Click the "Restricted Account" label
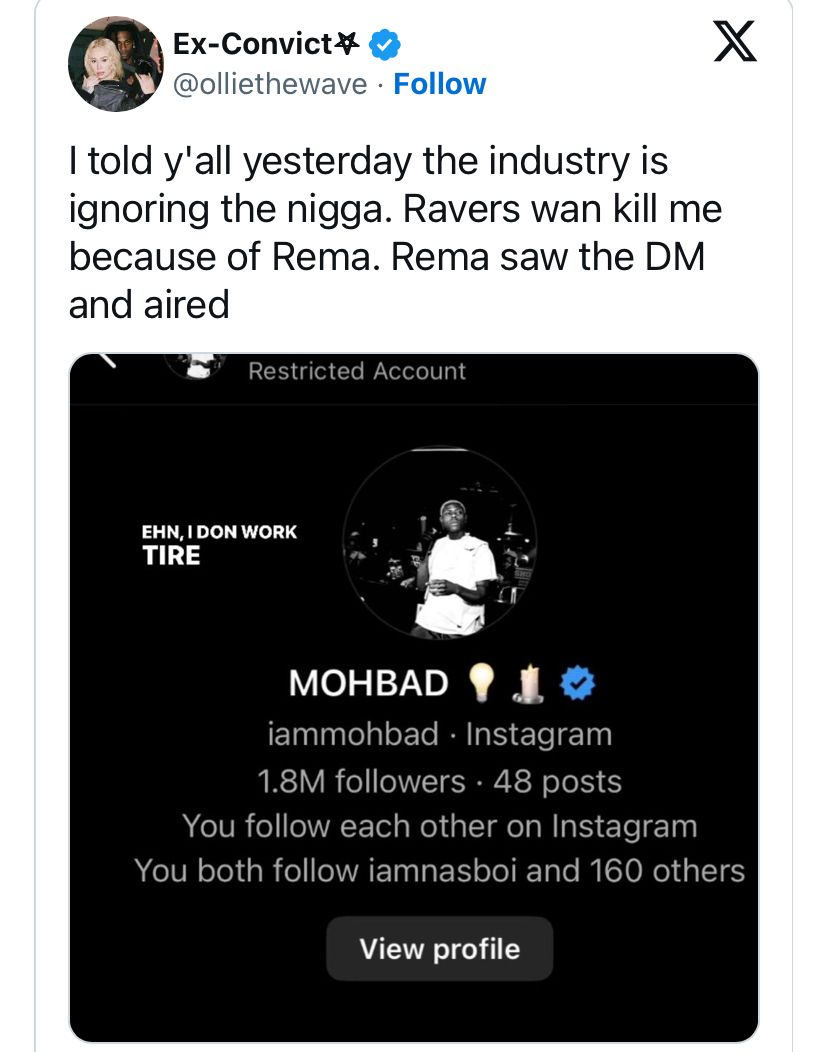828x1052 pixels. point(357,371)
